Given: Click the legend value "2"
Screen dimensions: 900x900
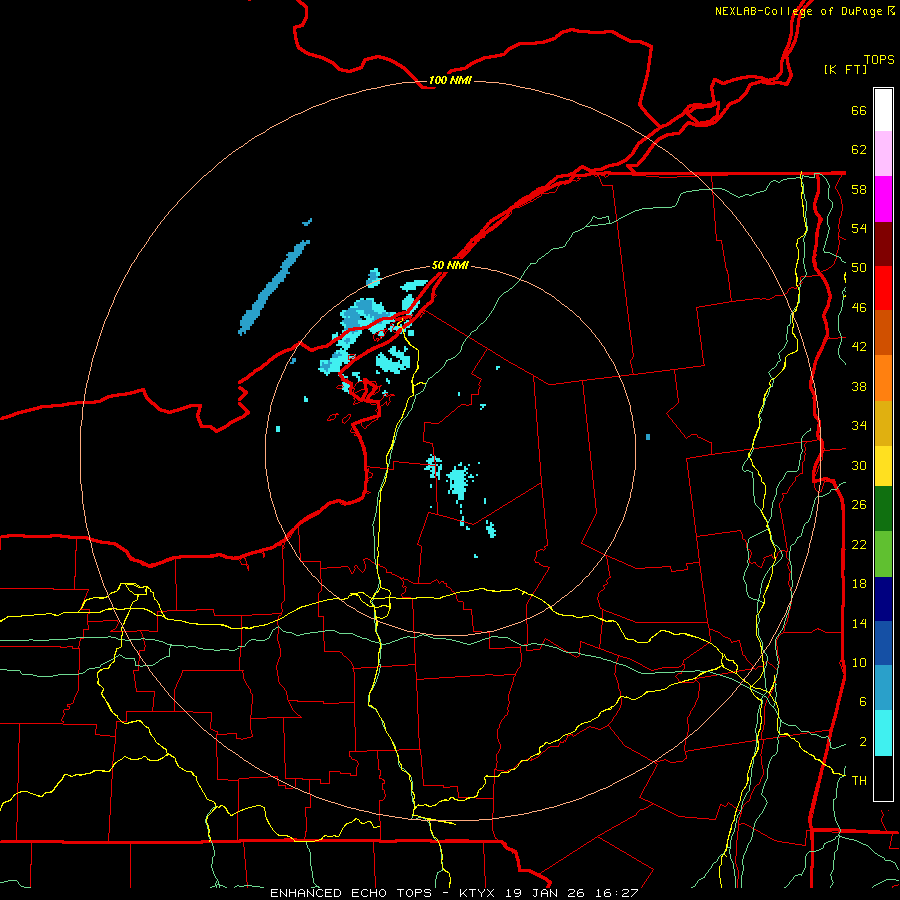Looking at the screenshot, I should pyautogui.click(x=863, y=742).
